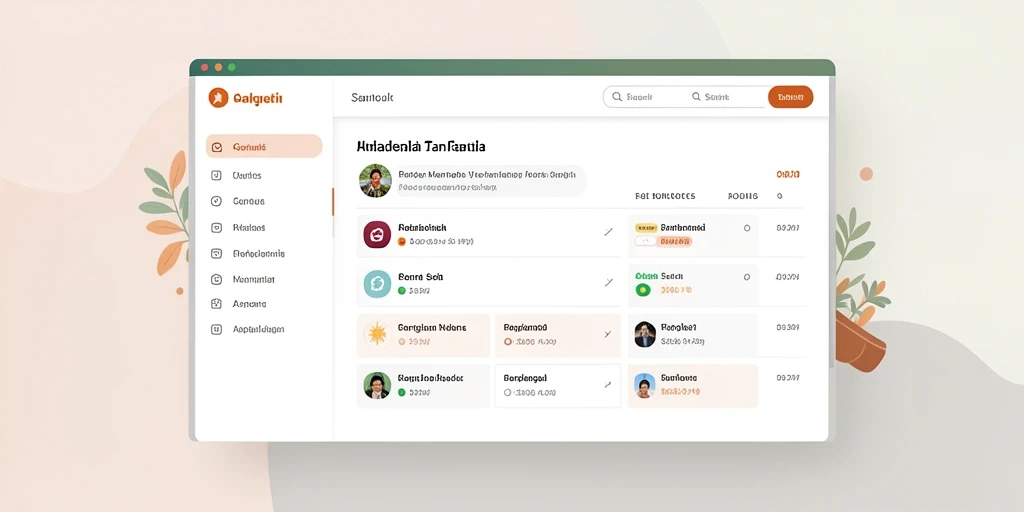Click the green window maximize dot in the title bar
The width and height of the screenshot is (1024, 512).
(x=232, y=67)
